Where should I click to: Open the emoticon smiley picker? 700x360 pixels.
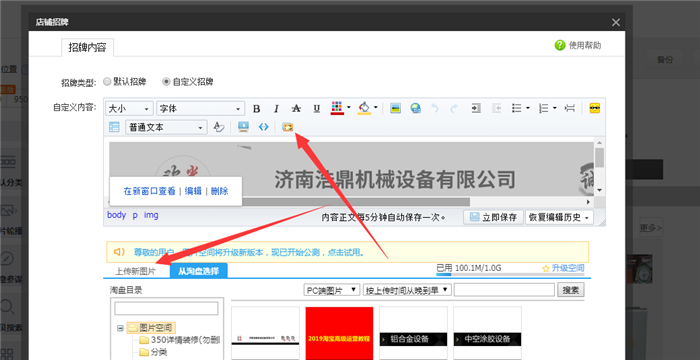point(595,108)
